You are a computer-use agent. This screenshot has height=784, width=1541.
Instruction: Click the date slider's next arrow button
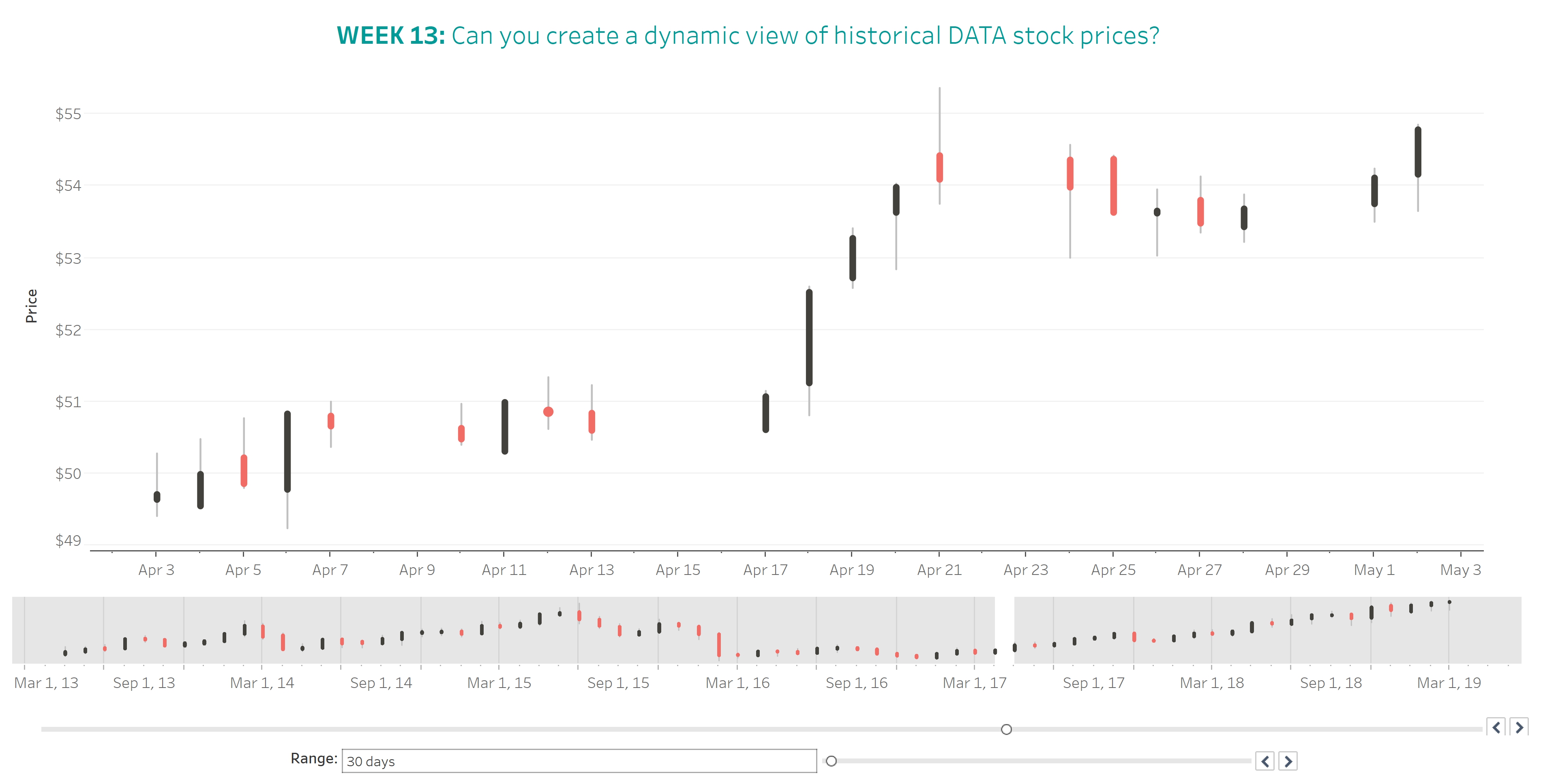coord(1519,727)
